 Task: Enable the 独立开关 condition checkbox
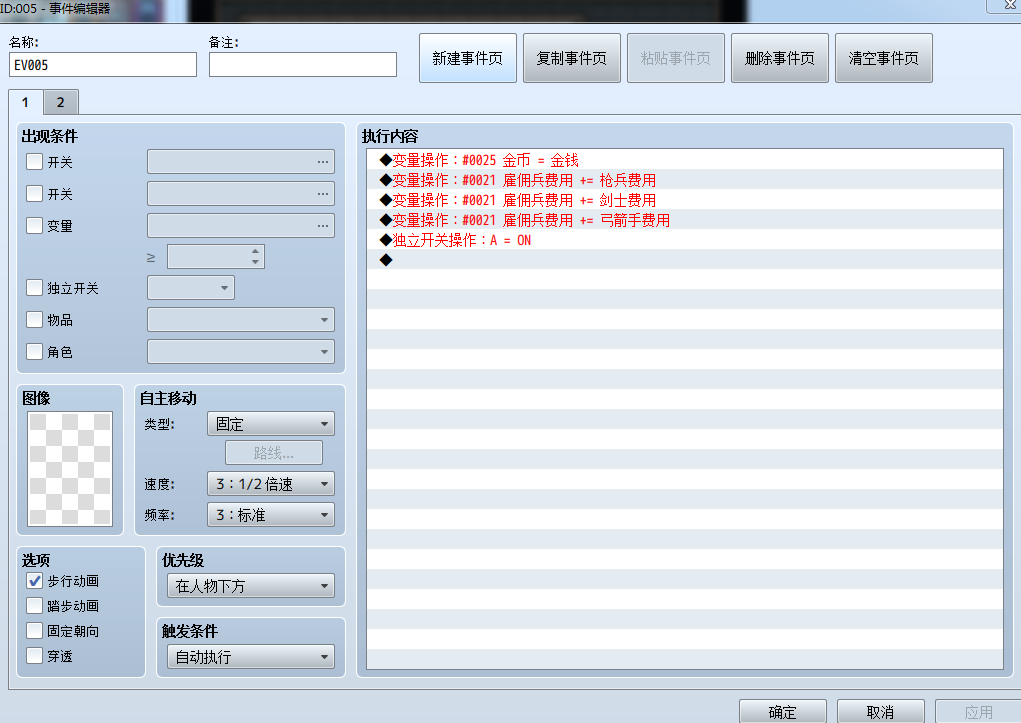35,287
